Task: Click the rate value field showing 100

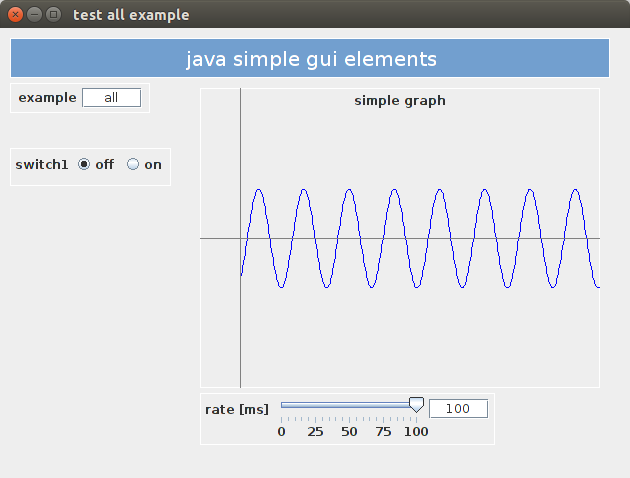Action: pos(458,409)
